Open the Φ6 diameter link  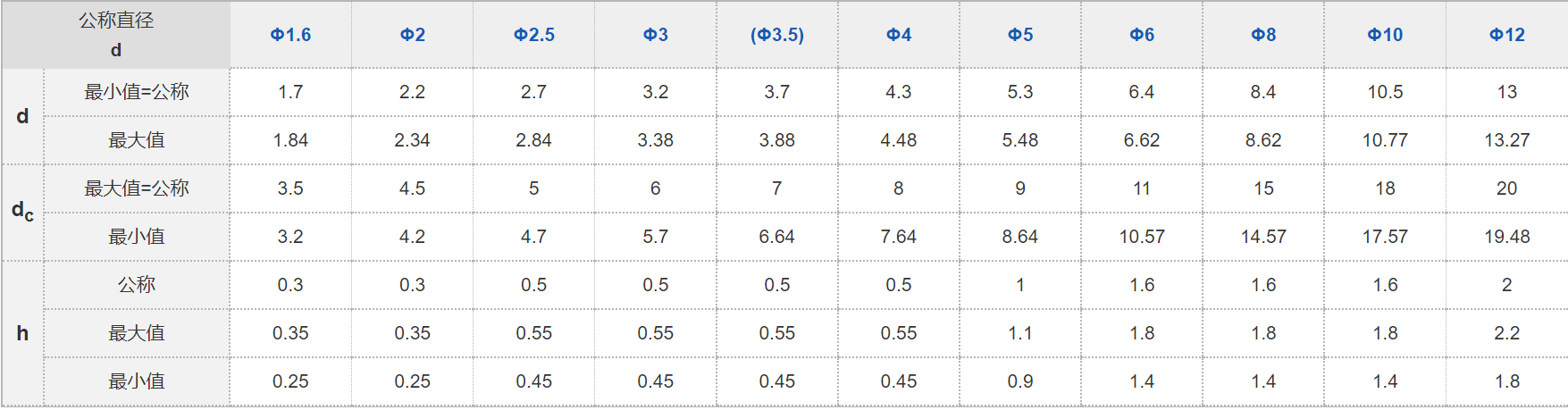click(x=1141, y=35)
